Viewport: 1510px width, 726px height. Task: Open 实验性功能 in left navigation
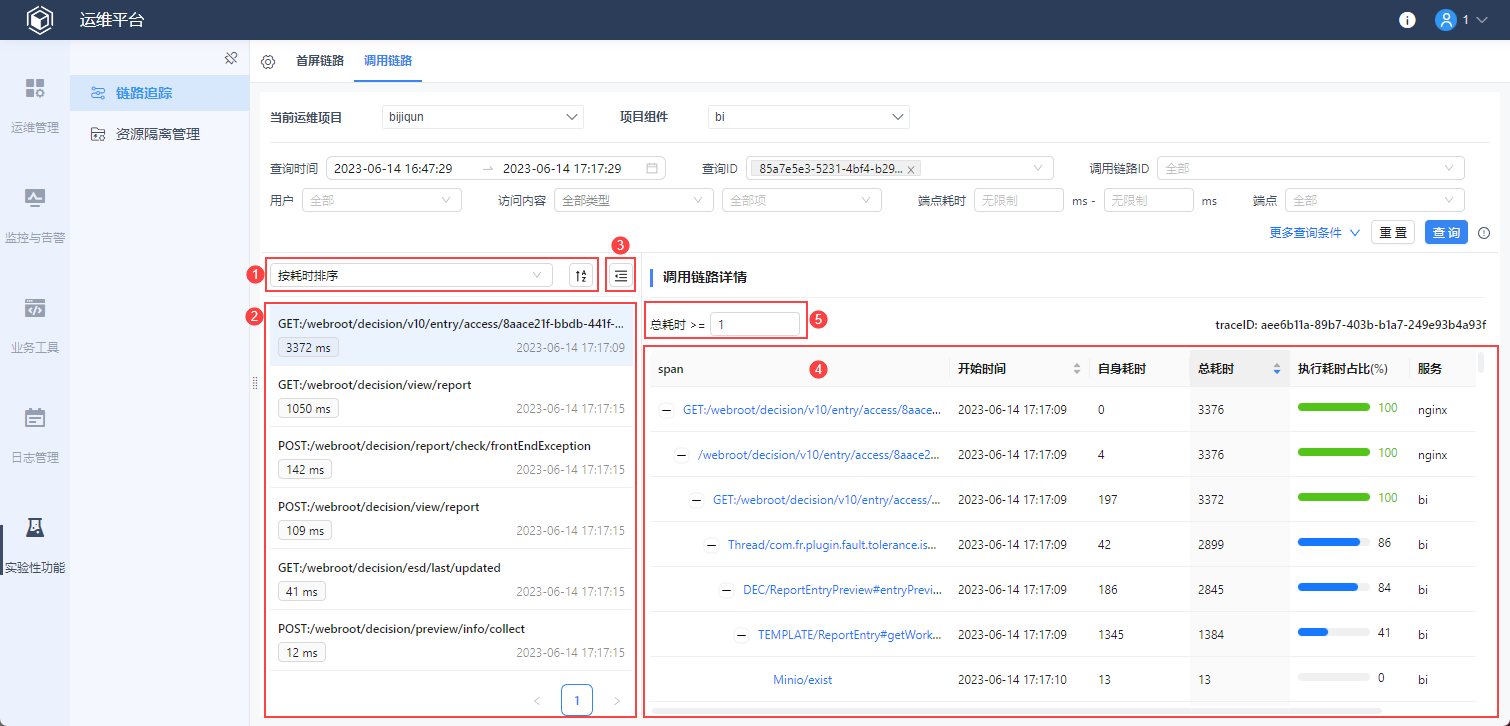point(35,545)
